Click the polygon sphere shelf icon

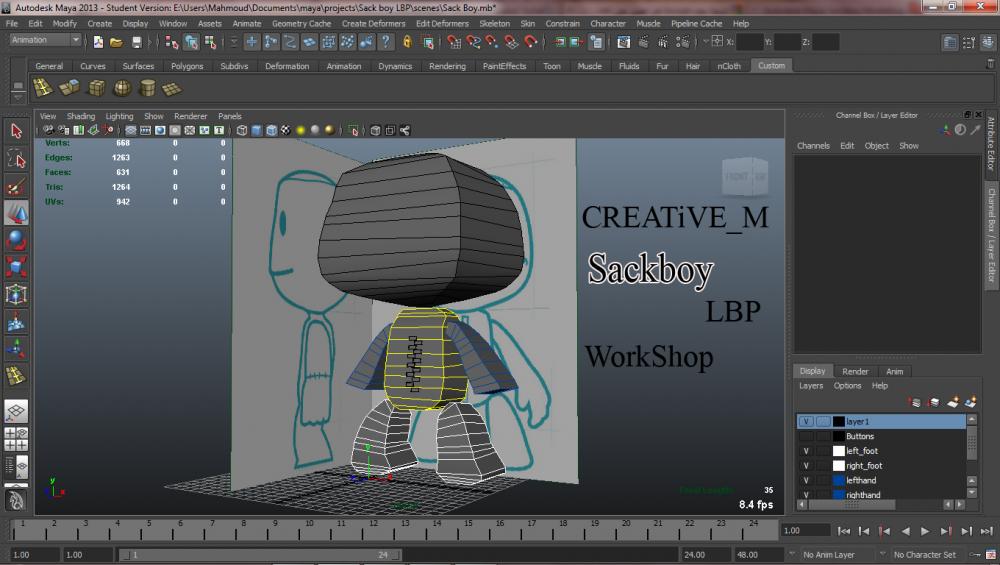pyautogui.click(x=122, y=87)
